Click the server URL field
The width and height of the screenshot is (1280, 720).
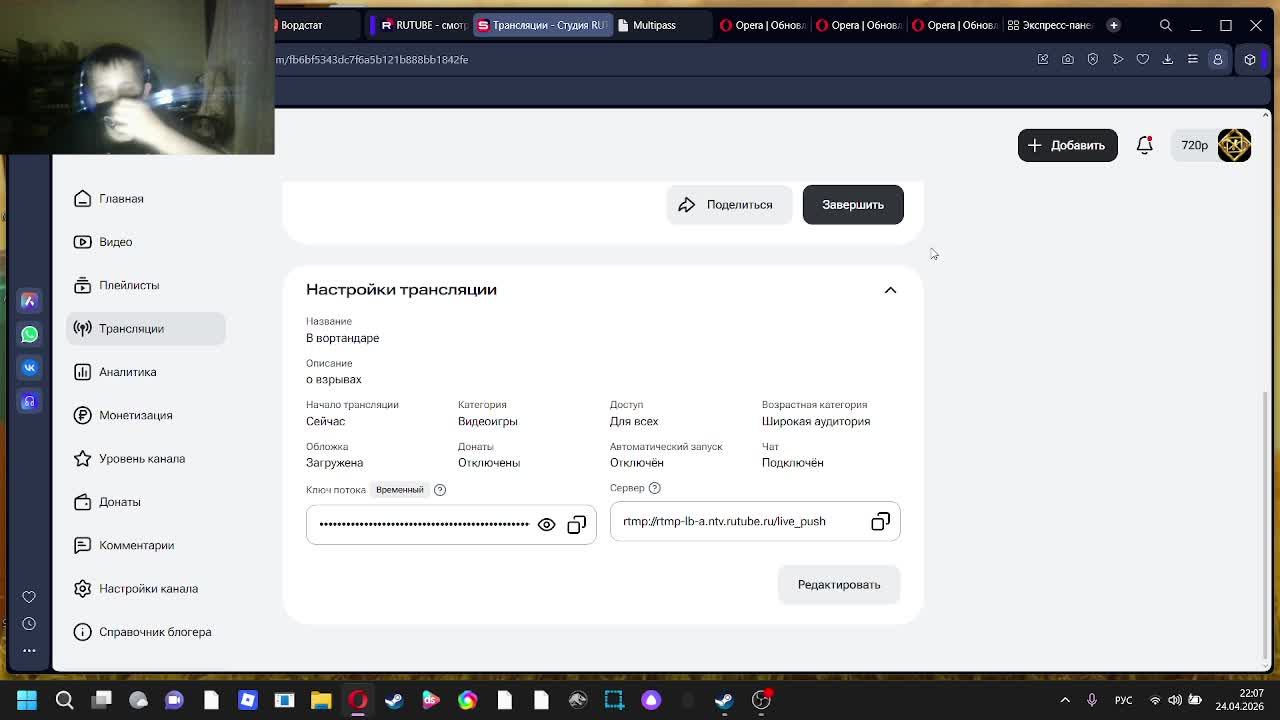tap(755, 521)
